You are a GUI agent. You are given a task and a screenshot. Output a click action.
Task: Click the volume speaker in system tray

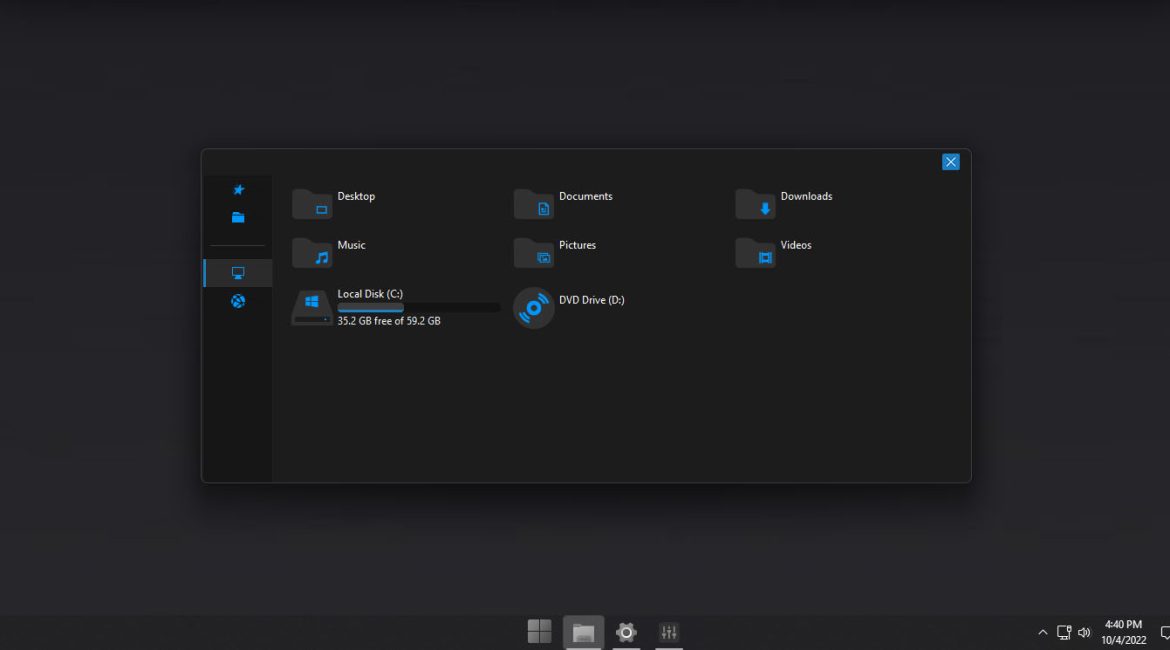[x=1084, y=632]
